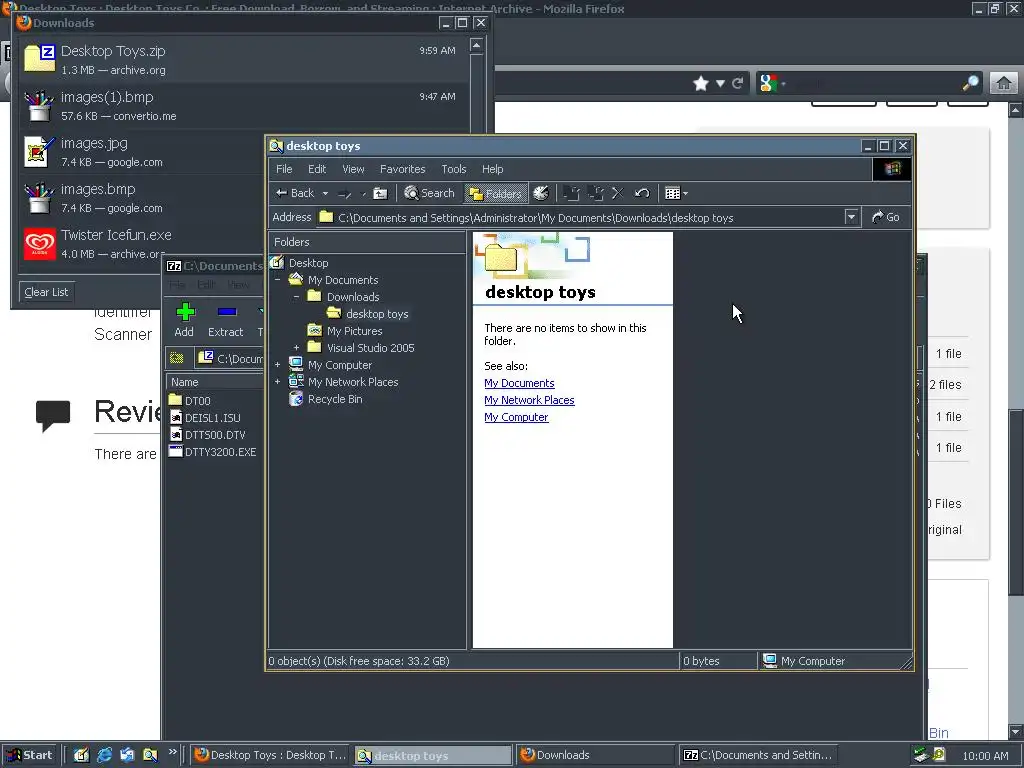Click the History icon in Explorer toolbar

point(541,193)
